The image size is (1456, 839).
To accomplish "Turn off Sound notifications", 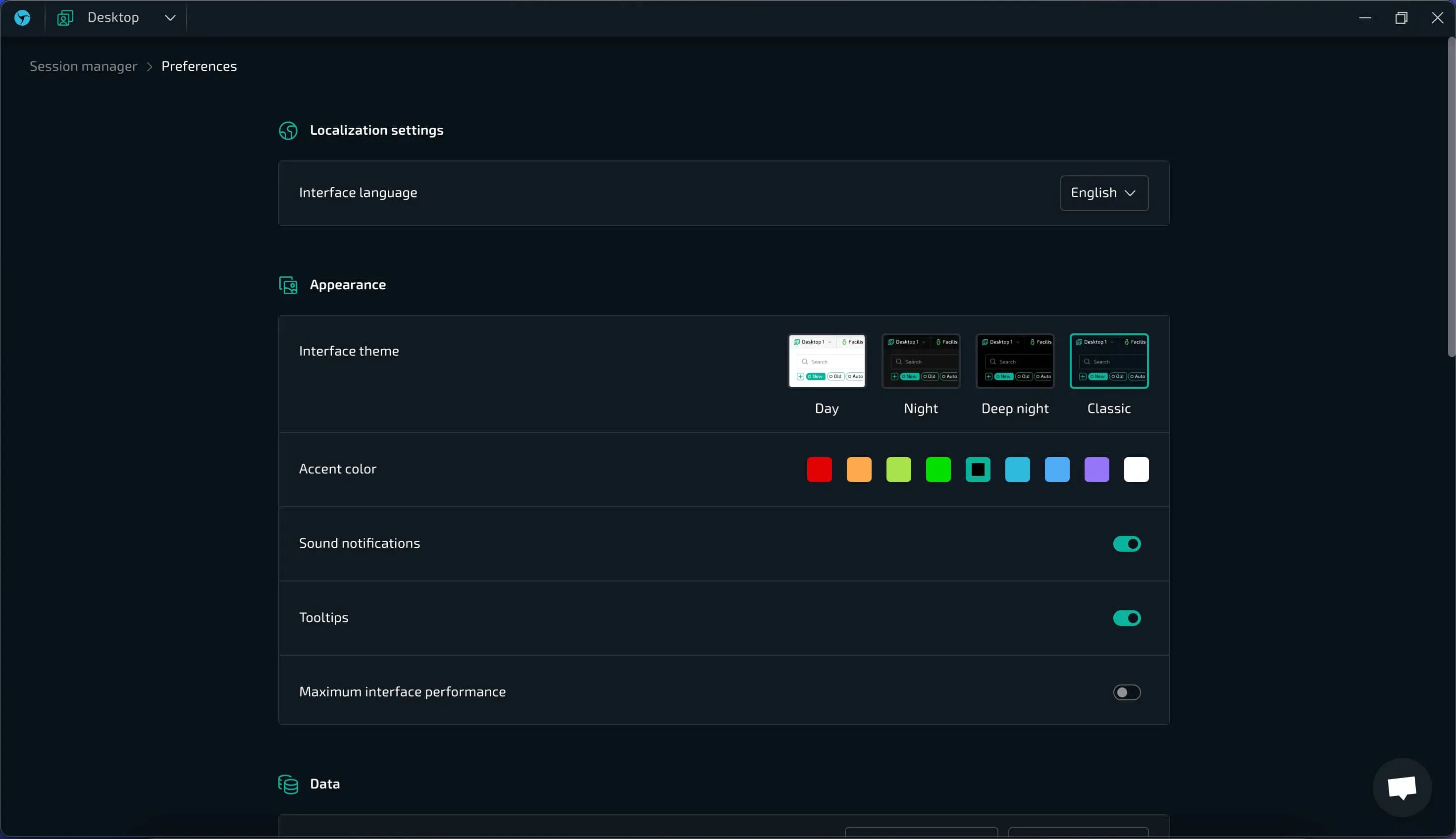I will [x=1127, y=544].
